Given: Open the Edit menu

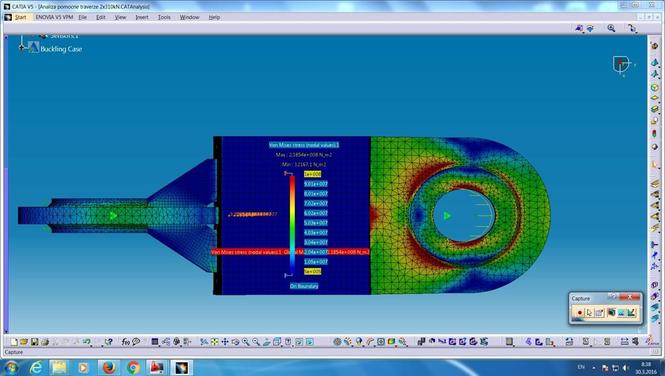Looking at the screenshot, I should [101, 17].
